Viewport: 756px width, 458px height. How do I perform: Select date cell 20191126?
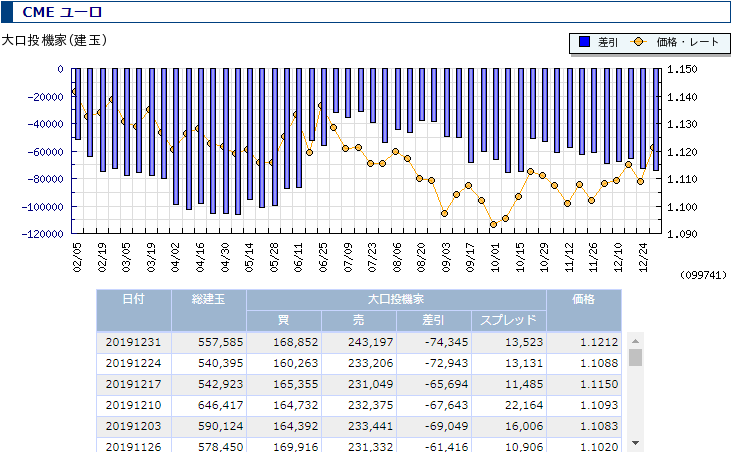(x=134, y=447)
